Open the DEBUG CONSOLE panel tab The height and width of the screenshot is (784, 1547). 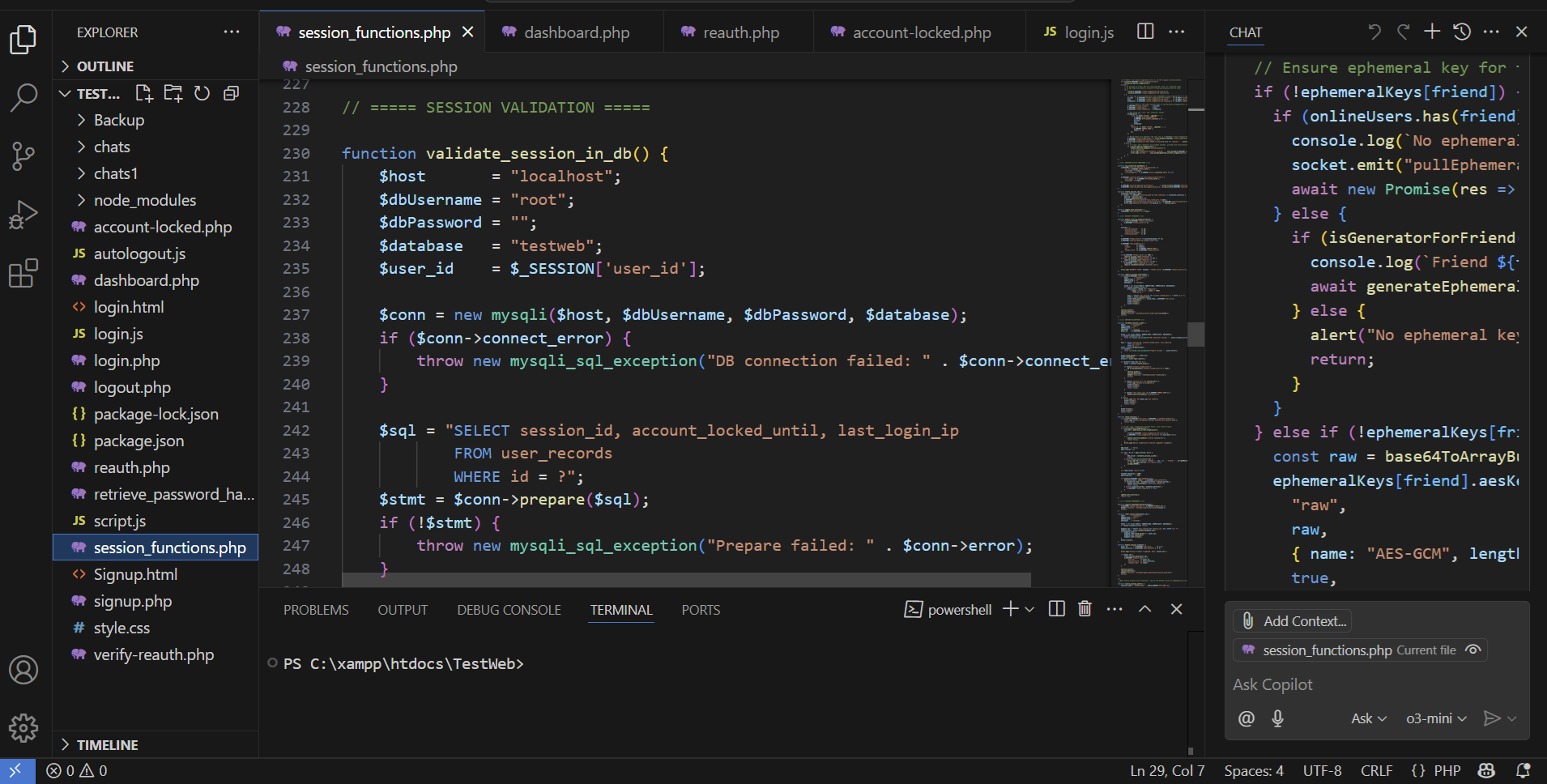tap(509, 610)
